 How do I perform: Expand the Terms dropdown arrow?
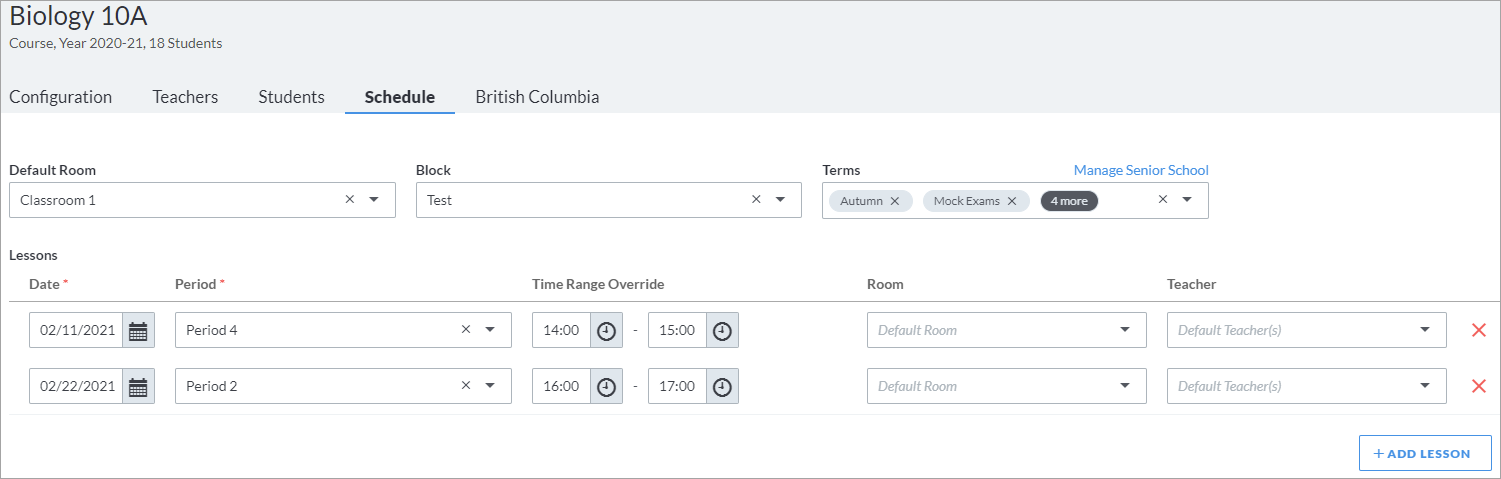pyautogui.click(x=1187, y=200)
